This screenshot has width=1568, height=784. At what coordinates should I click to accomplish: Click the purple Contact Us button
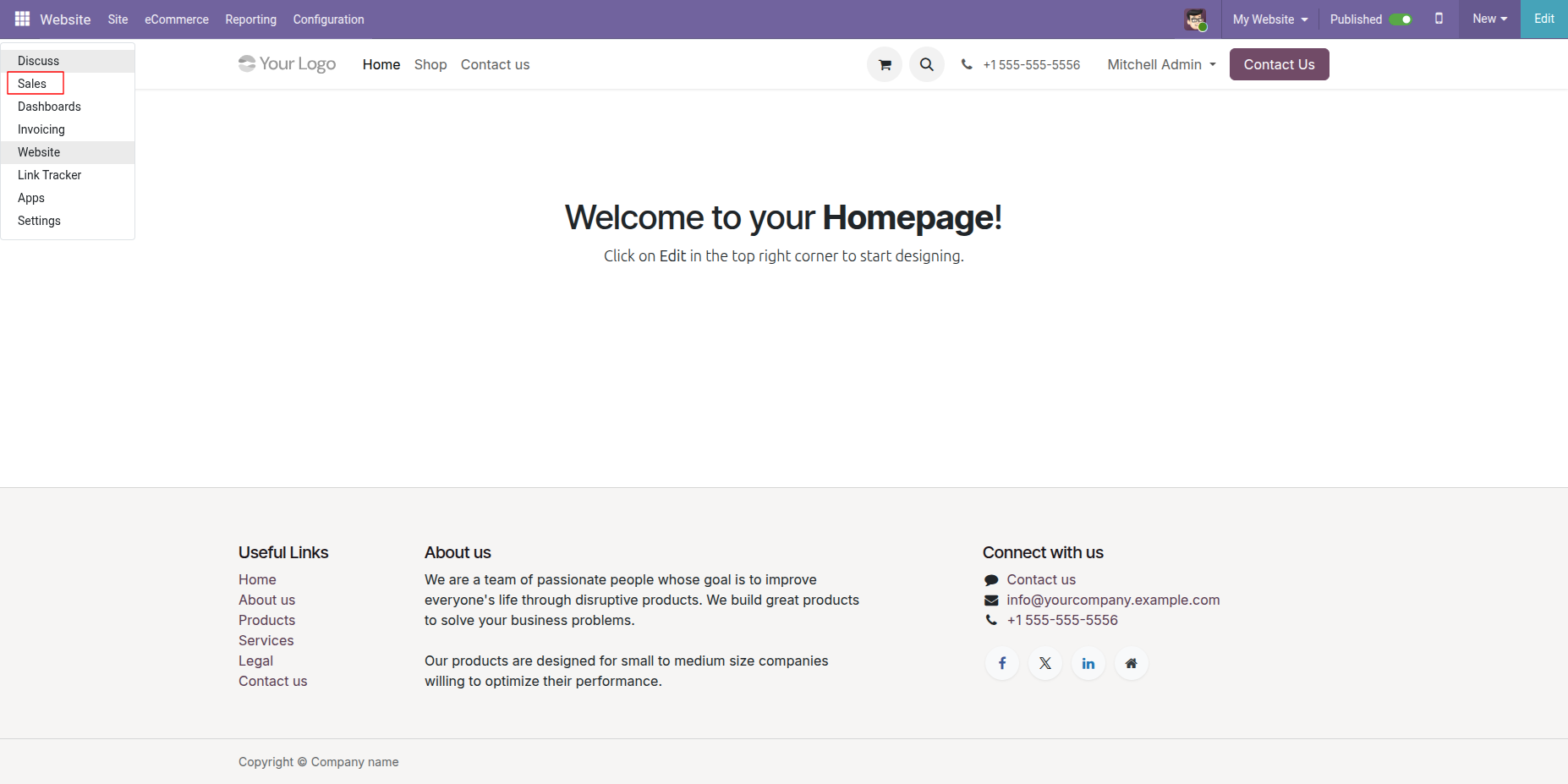coord(1280,64)
